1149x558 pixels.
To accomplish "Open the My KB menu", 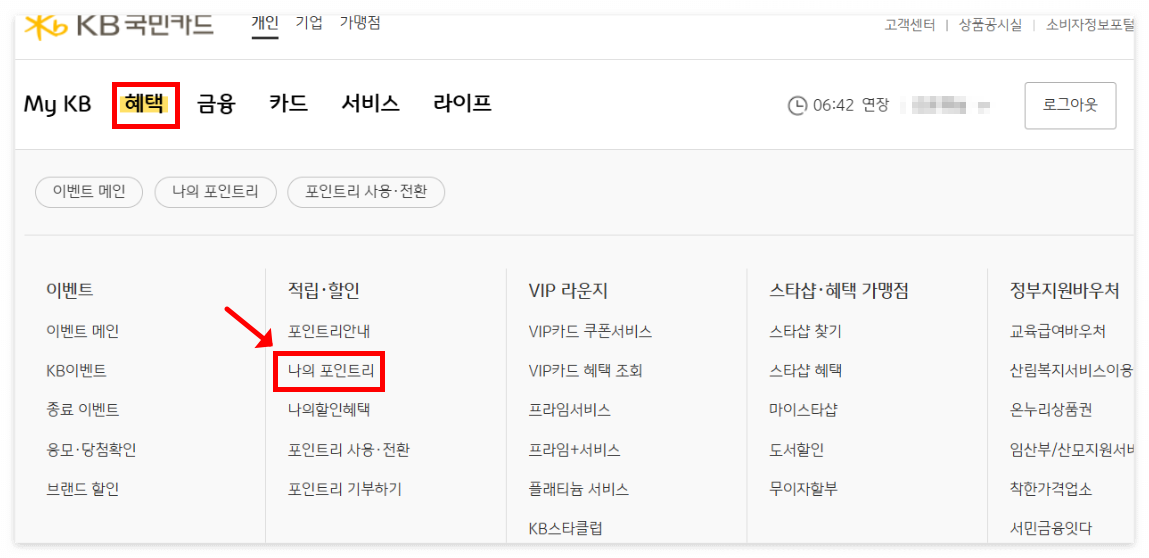I will point(57,104).
